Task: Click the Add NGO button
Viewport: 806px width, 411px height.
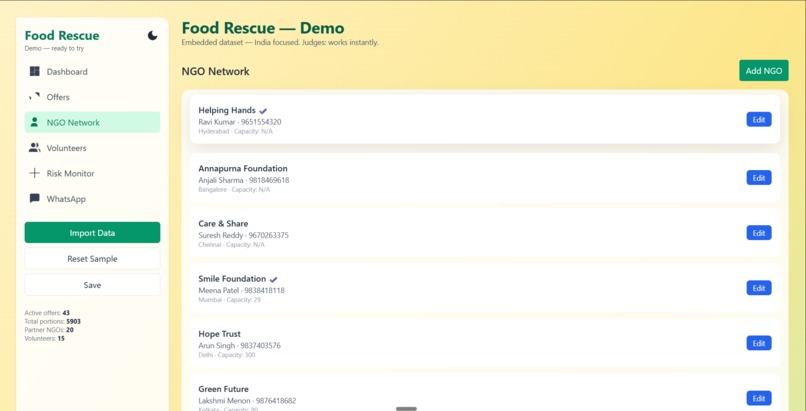Action: click(x=764, y=71)
